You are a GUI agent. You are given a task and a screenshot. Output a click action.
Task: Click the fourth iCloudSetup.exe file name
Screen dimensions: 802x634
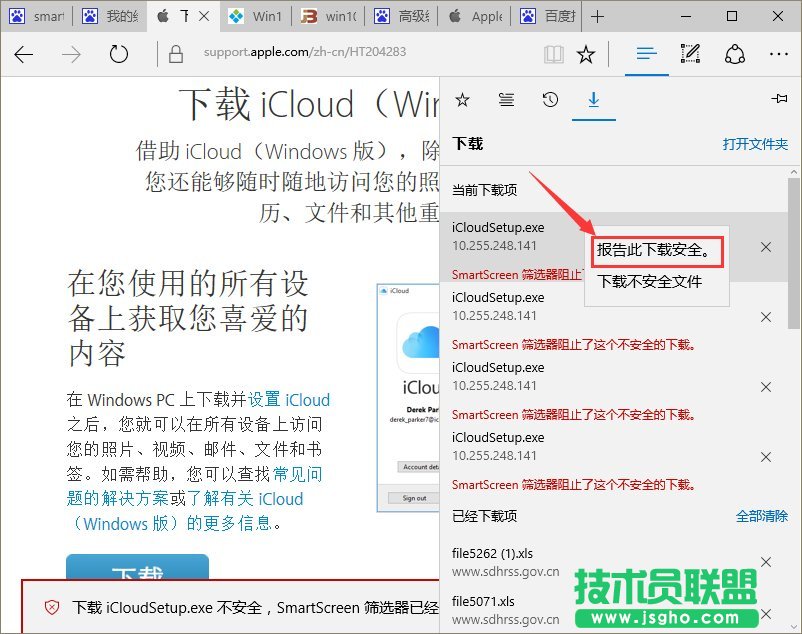coord(498,438)
